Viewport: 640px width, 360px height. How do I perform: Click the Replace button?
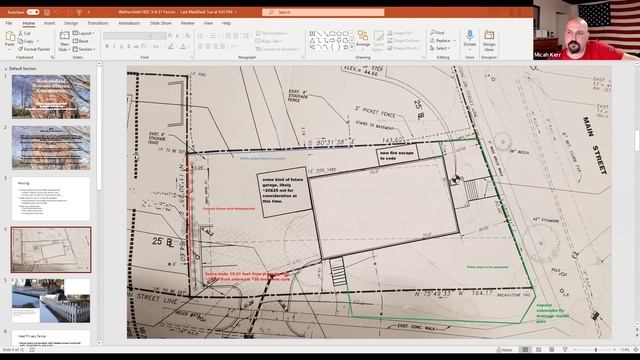point(440,40)
